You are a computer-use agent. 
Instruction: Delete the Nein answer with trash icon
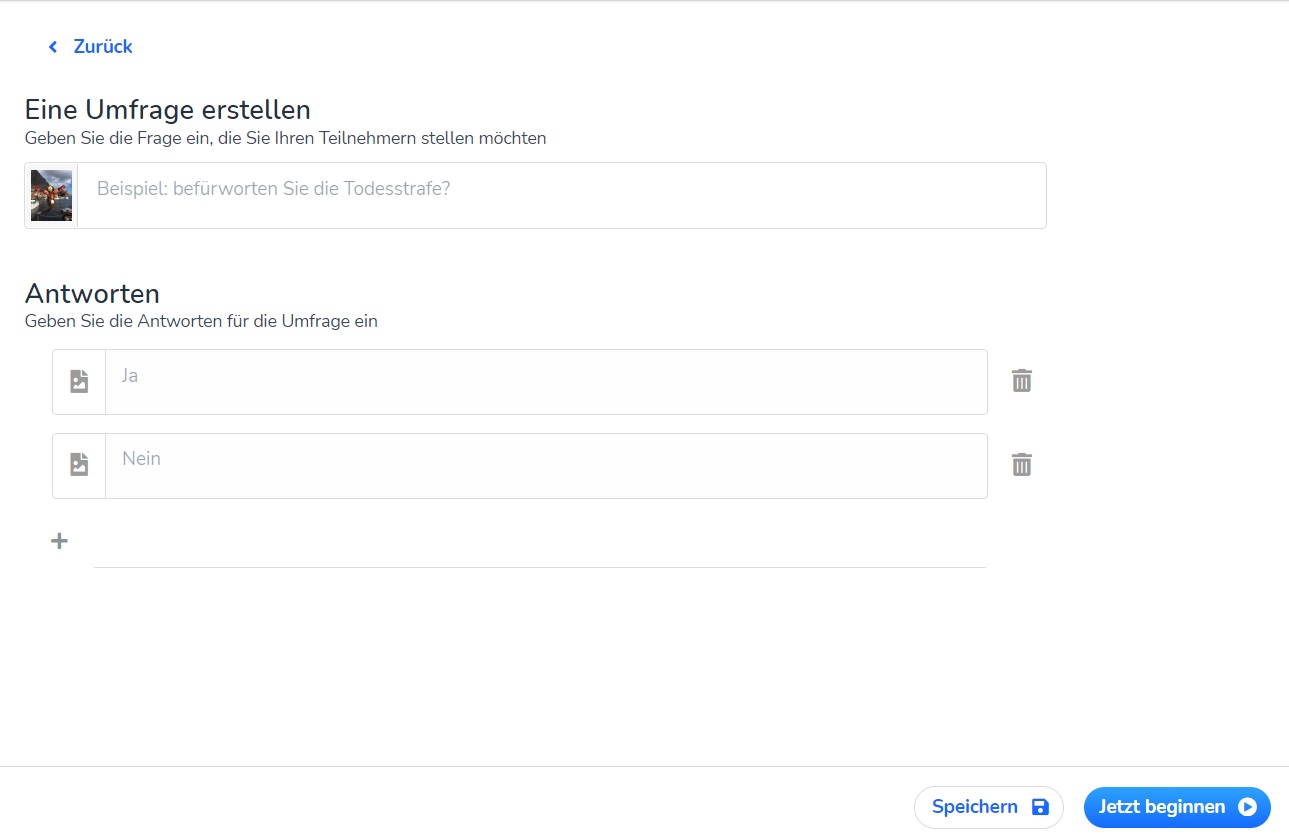click(1021, 465)
